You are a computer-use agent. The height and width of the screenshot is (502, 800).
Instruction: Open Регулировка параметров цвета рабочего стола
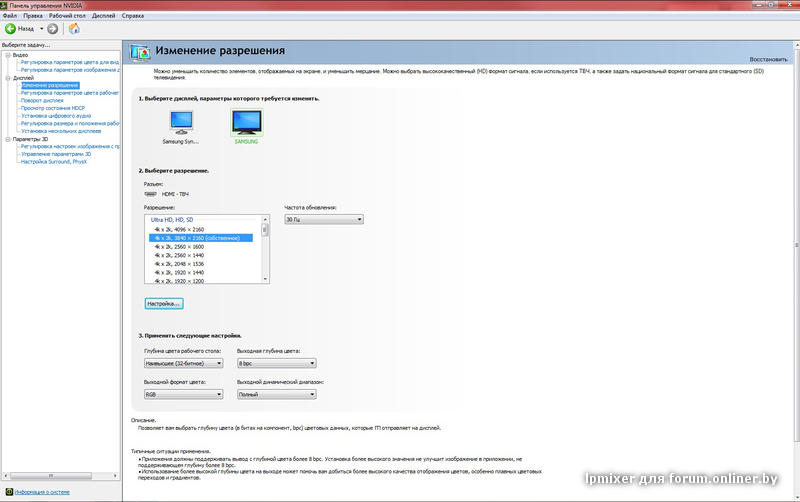pos(70,93)
